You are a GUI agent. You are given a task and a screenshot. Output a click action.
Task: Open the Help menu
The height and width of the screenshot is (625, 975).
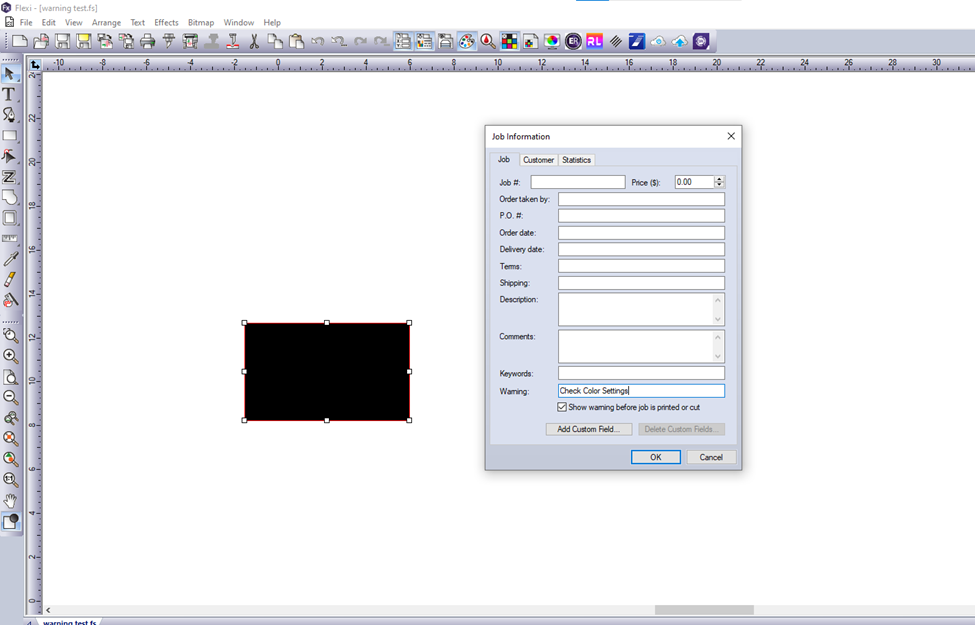[x=272, y=22]
